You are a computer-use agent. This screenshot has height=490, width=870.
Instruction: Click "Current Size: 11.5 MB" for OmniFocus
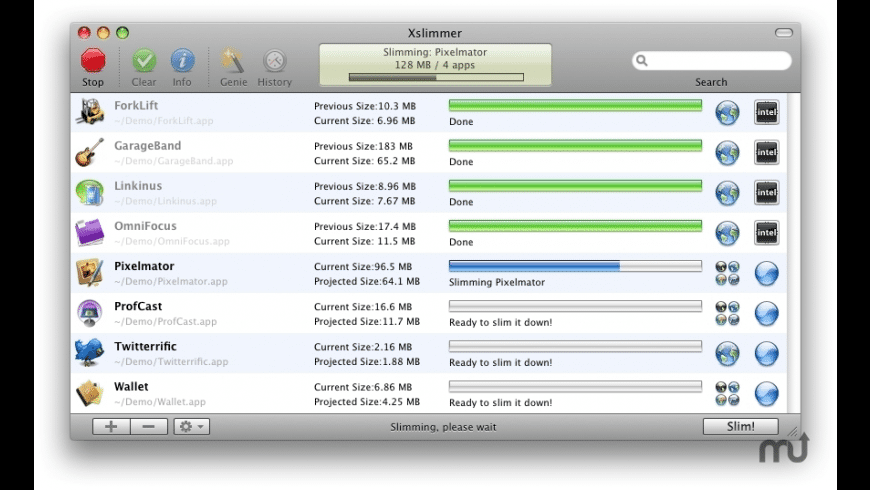(x=365, y=241)
